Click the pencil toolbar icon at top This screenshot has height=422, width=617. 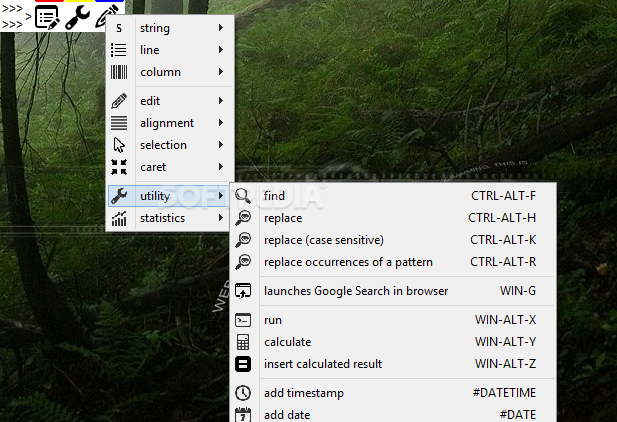(x=107, y=16)
